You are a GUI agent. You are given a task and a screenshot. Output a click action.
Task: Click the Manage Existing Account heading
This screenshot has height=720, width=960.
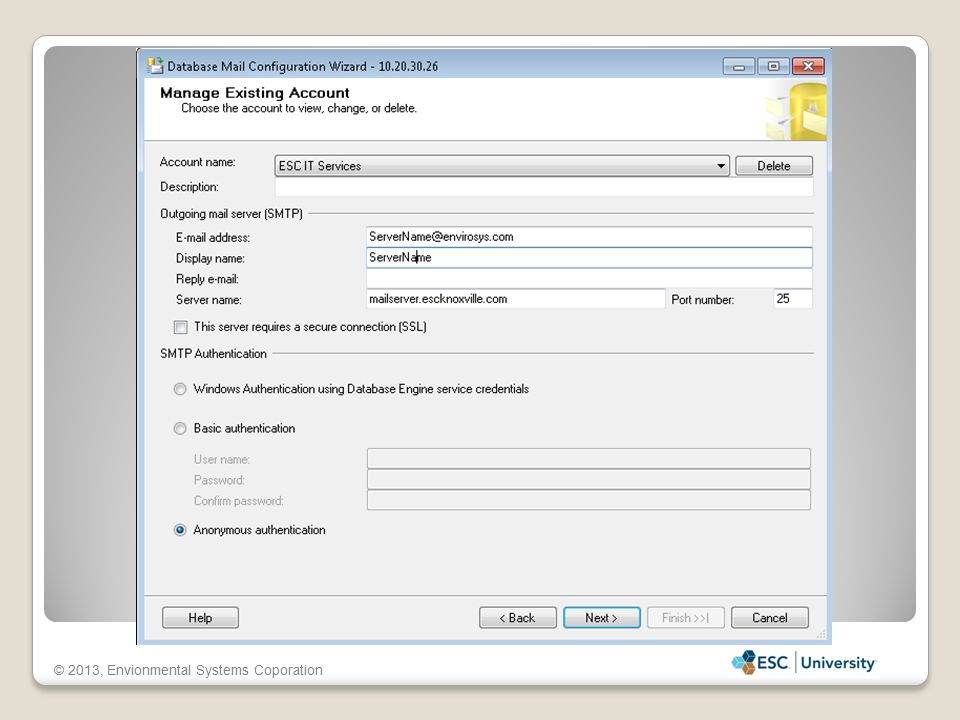tap(255, 93)
